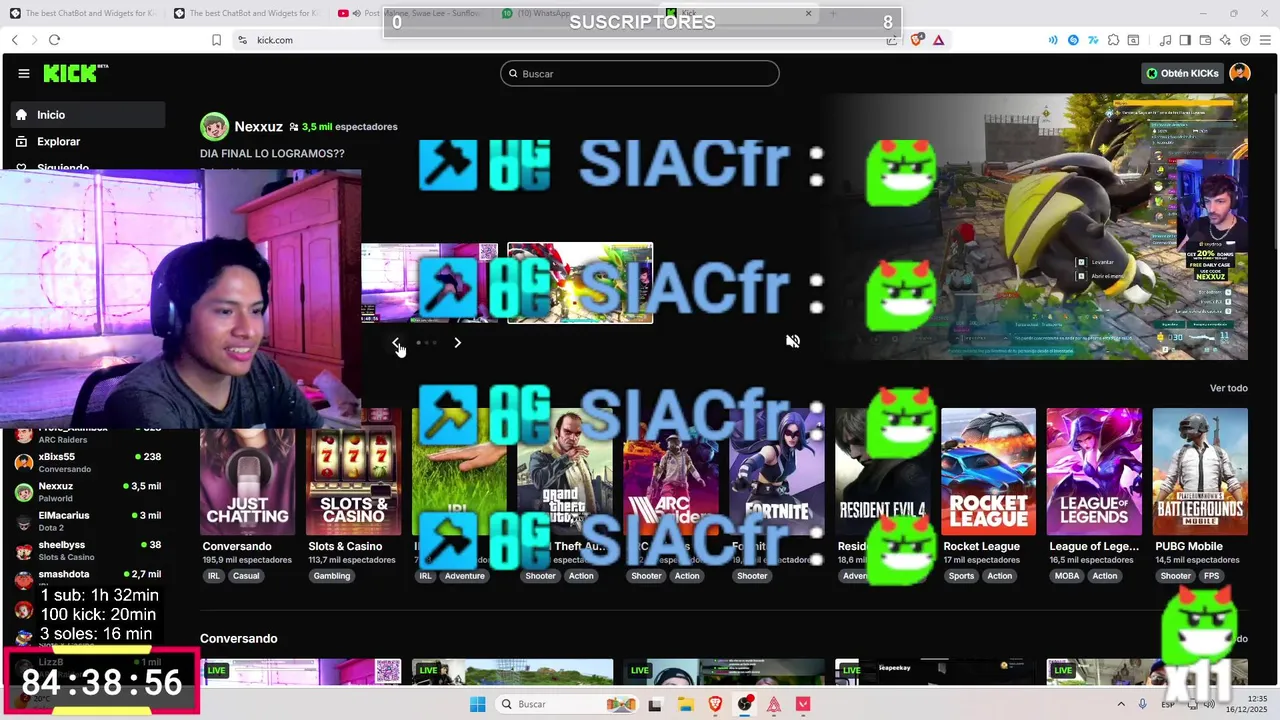Click the taskbar Buscar search box
The height and width of the screenshot is (720, 1280).
point(565,704)
